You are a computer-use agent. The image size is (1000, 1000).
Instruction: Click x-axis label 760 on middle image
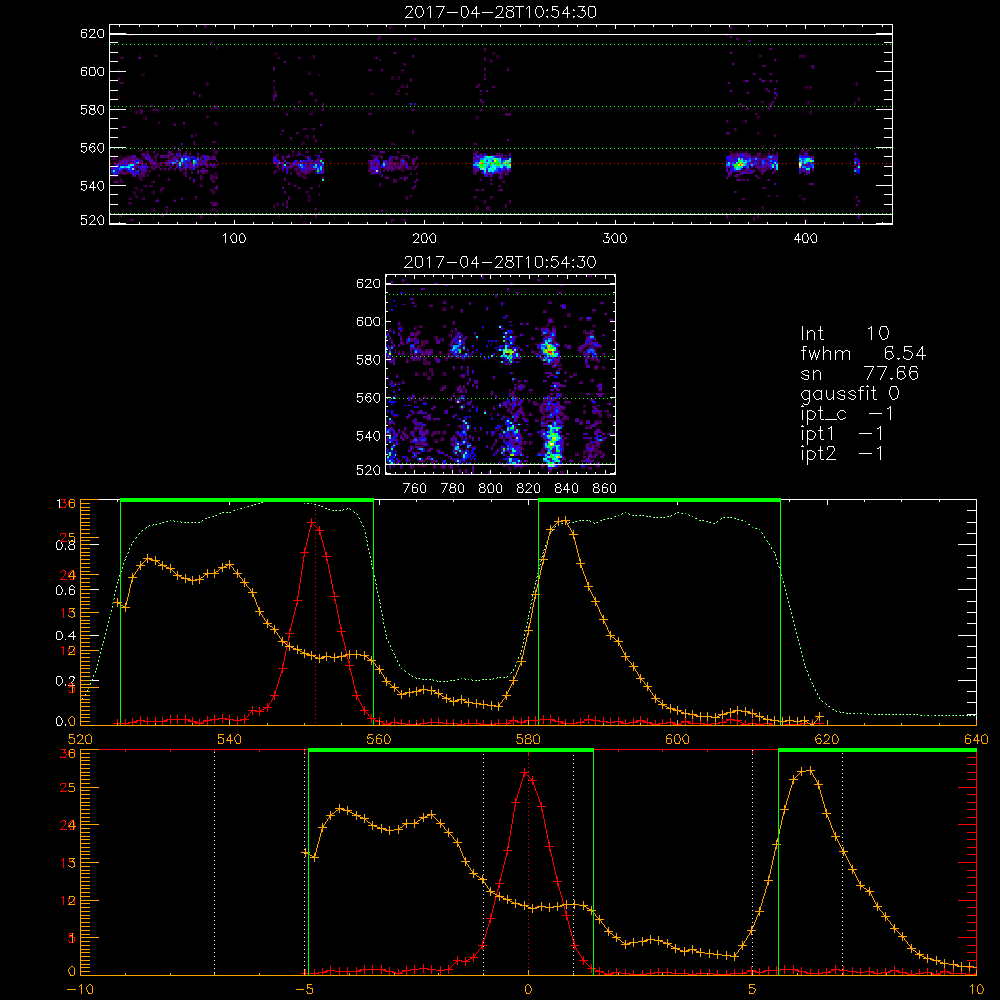tap(415, 489)
